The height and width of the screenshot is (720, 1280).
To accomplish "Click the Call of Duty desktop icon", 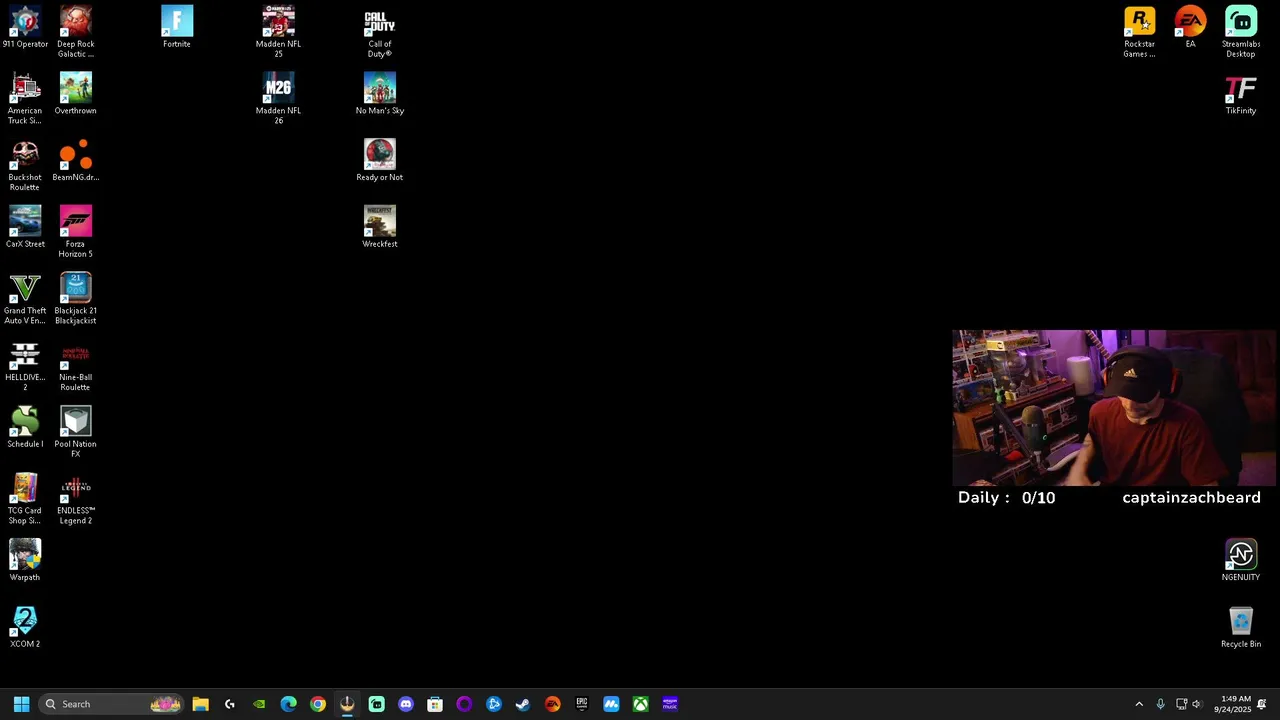I will [380, 32].
